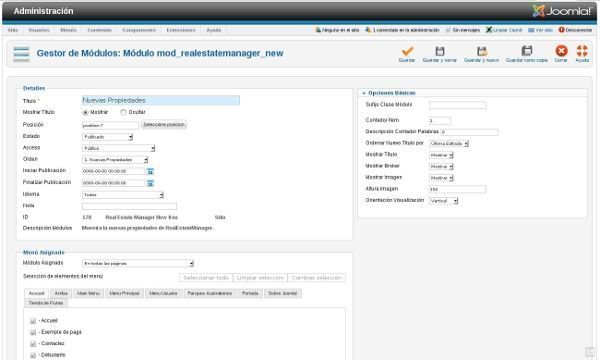Open the Contenido menu
Screen dimensions: 600x360
pos(99,30)
